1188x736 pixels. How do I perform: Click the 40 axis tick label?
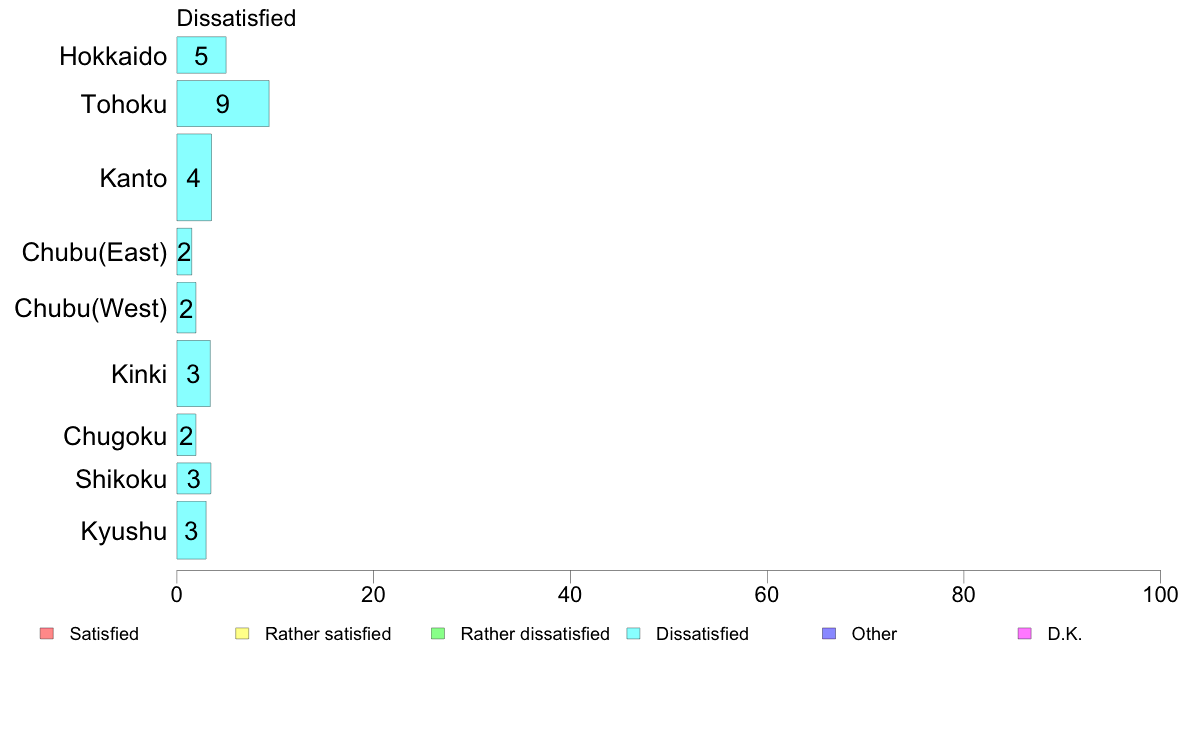[571, 595]
